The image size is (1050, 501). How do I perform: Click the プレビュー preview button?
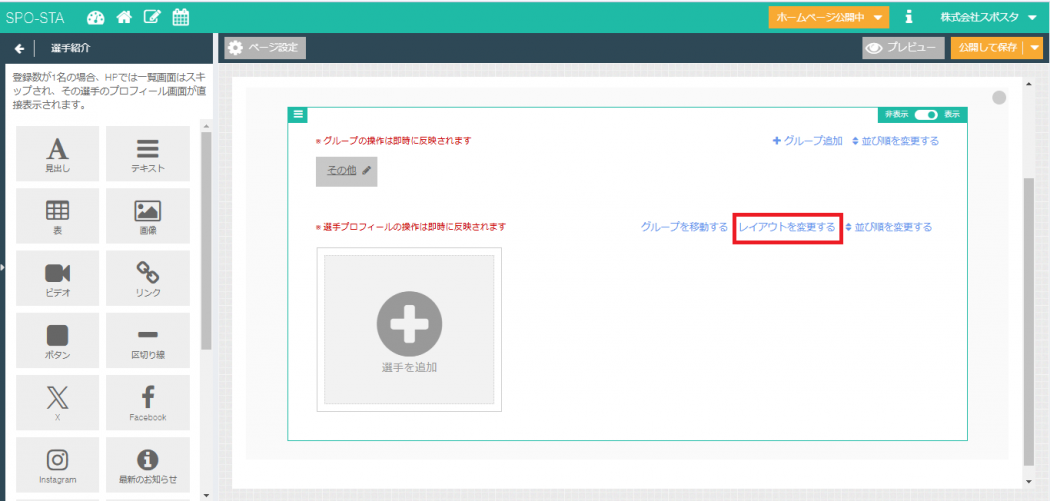[x=902, y=48]
